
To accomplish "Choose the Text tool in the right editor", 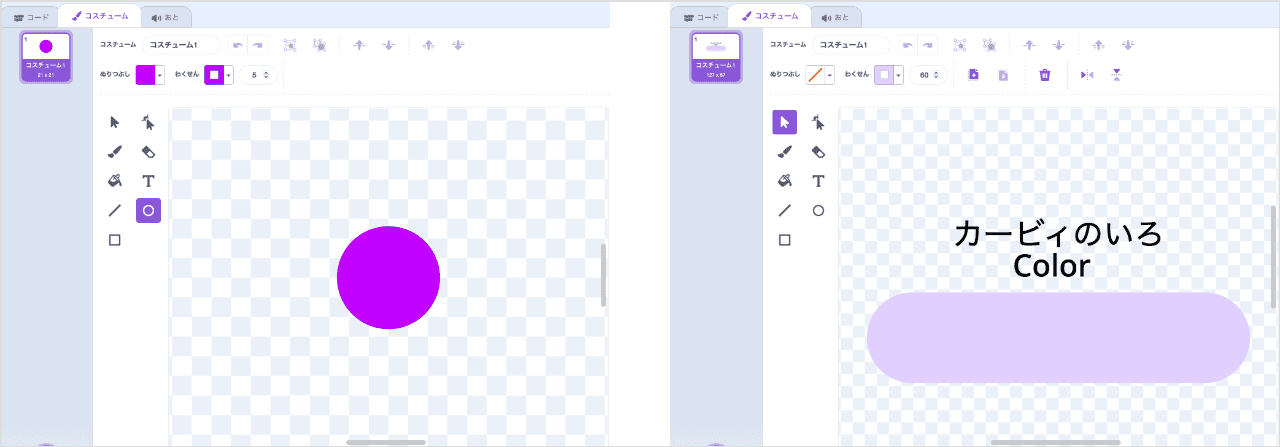I will [818, 181].
